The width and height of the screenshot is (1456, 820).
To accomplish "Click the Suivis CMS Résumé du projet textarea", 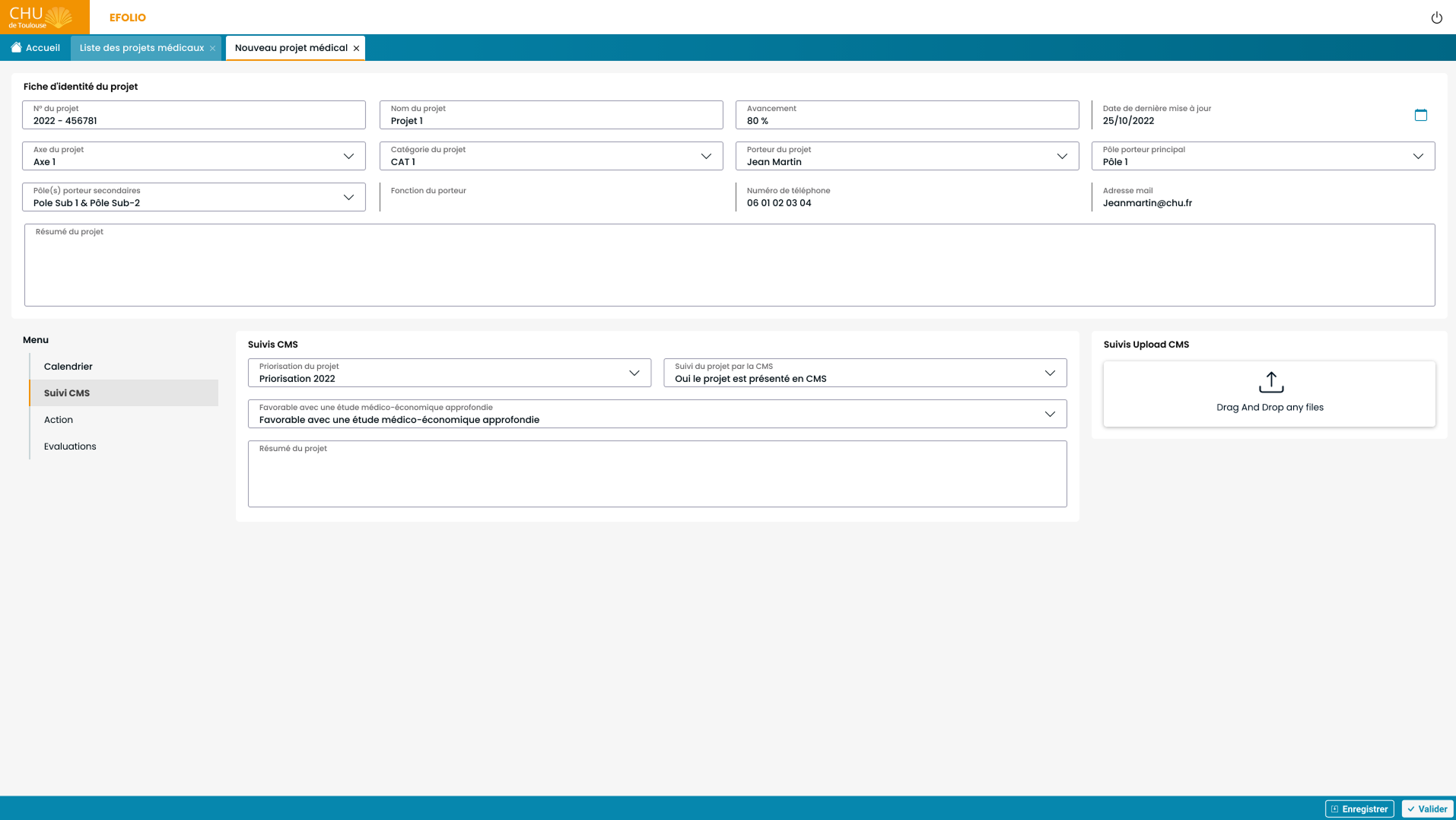I will click(x=657, y=478).
